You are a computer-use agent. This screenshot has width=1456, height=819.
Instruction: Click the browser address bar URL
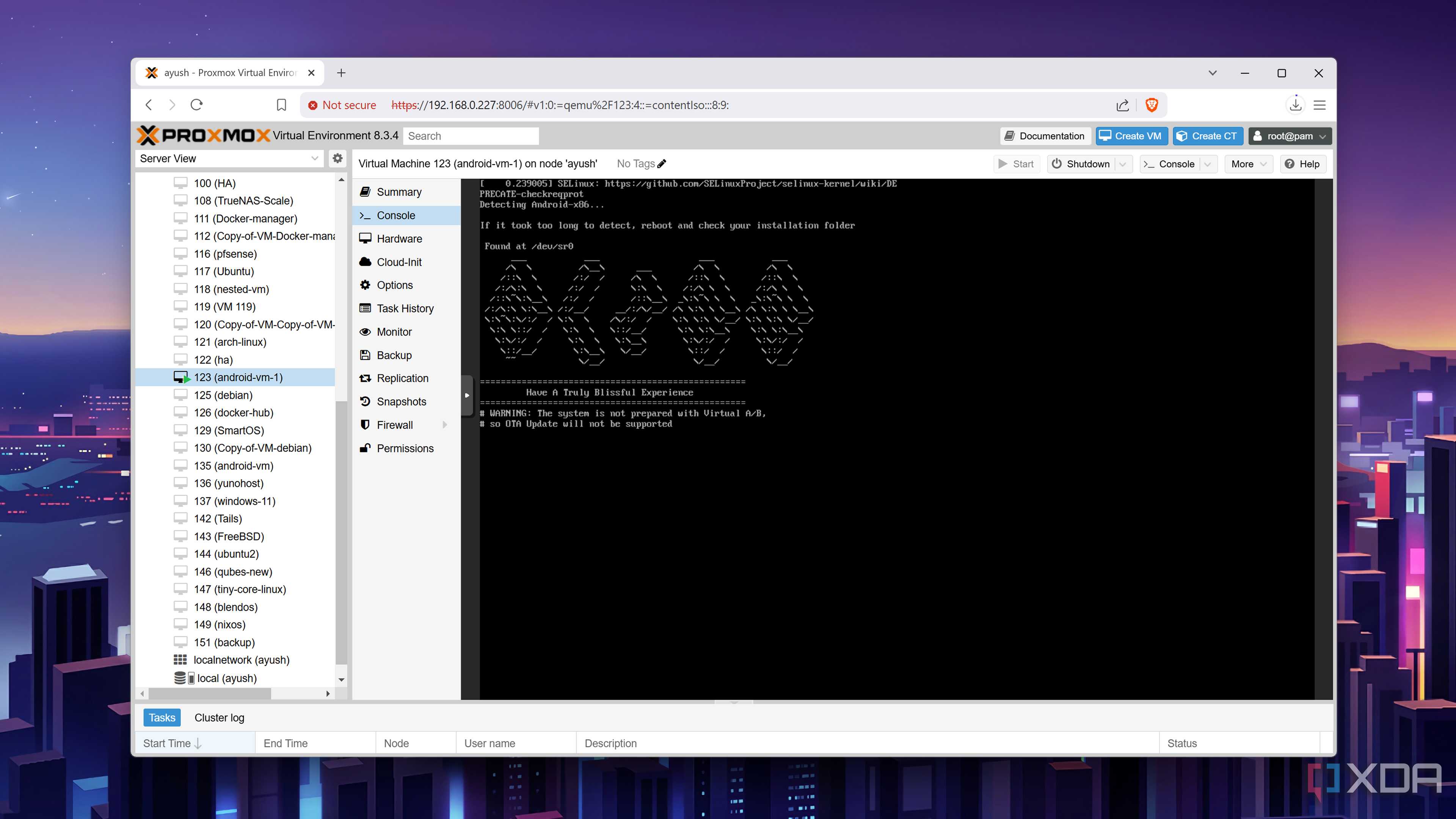coord(560,105)
